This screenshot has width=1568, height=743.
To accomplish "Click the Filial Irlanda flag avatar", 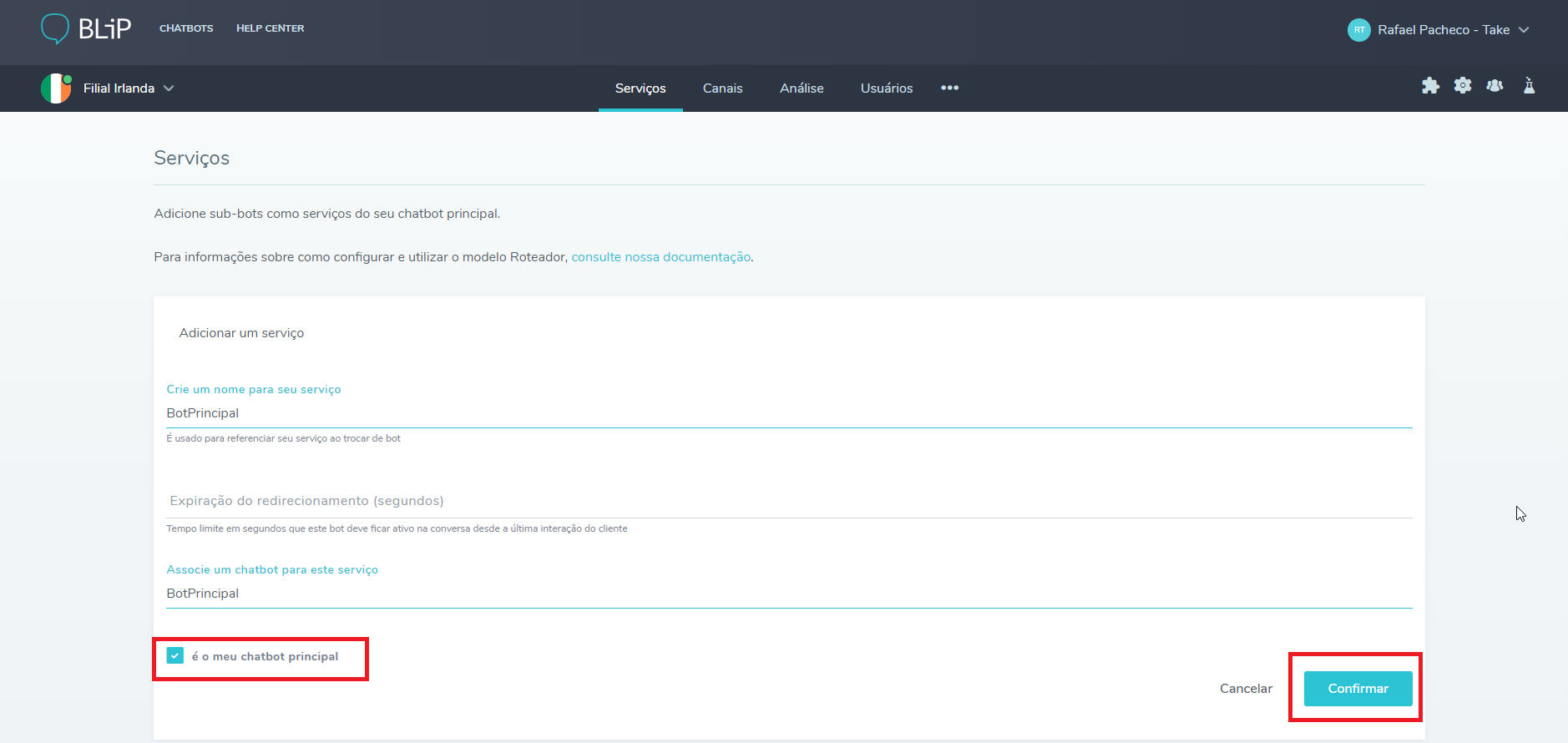I will point(56,88).
